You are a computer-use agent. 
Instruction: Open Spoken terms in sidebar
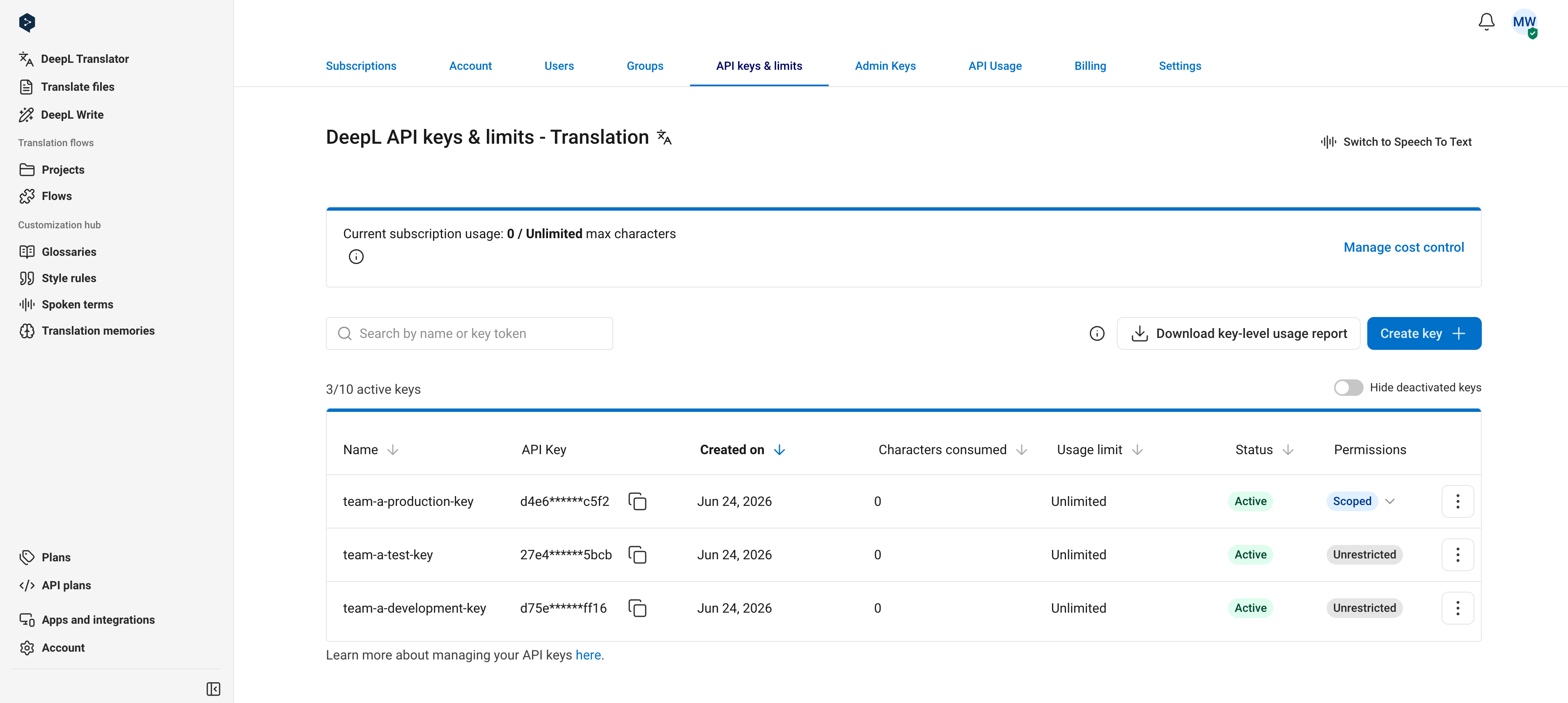click(66, 305)
